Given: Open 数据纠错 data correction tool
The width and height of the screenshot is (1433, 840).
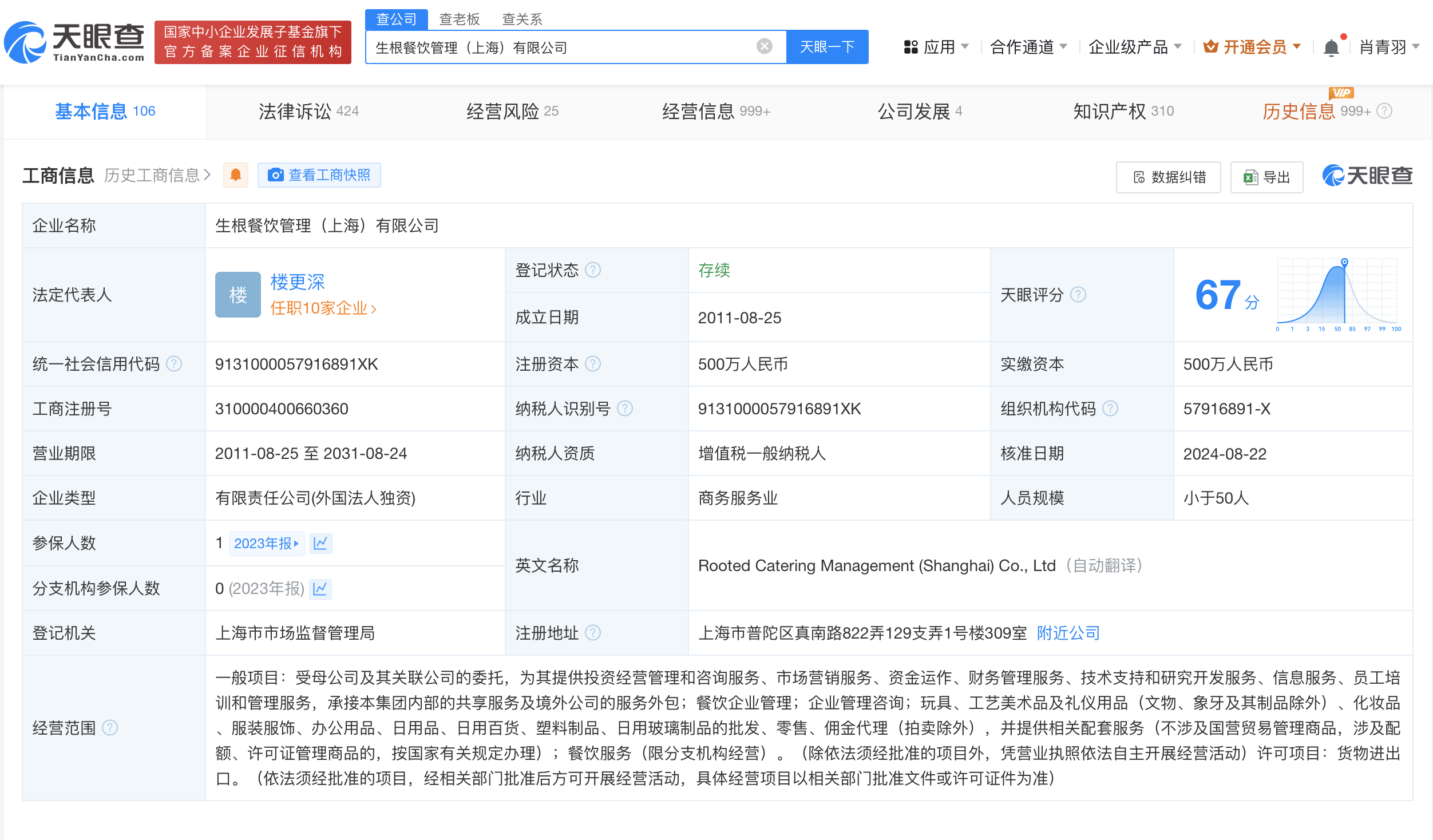Looking at the screenshot, I should pyautogui.click(x=1167, y=177).
